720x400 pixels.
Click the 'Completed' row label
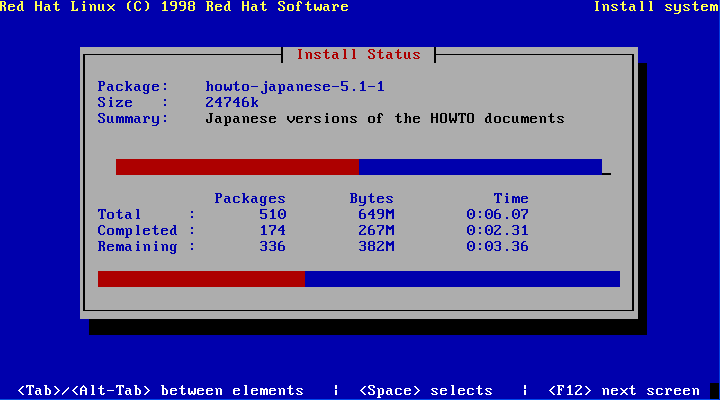[137, 231]
